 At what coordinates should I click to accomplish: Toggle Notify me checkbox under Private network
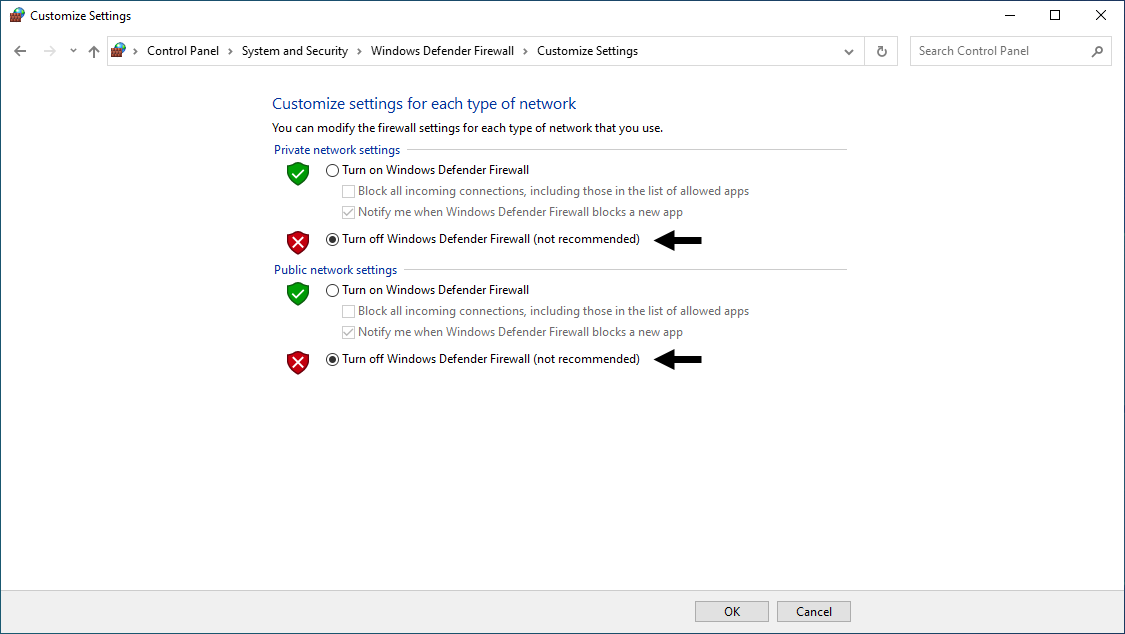point(348,212)
